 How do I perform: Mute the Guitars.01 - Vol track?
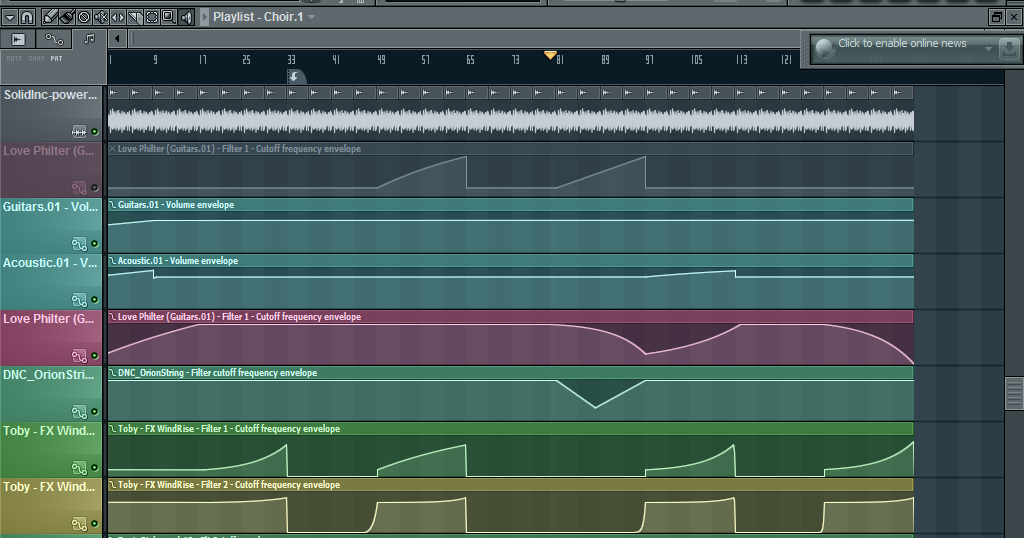[95, 244]
